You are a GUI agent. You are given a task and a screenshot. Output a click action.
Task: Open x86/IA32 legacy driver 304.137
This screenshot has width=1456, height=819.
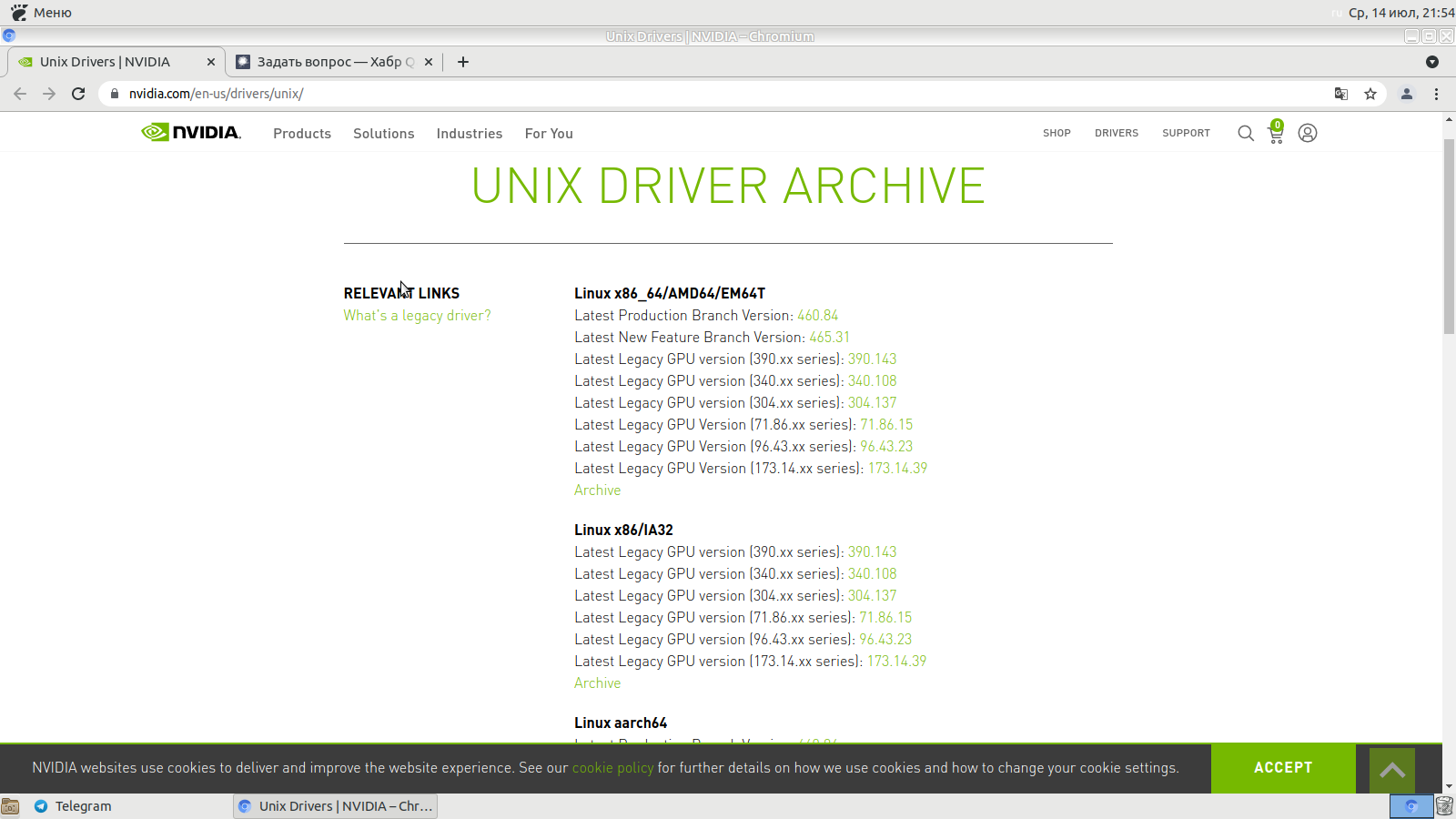[x=872, y=596]
